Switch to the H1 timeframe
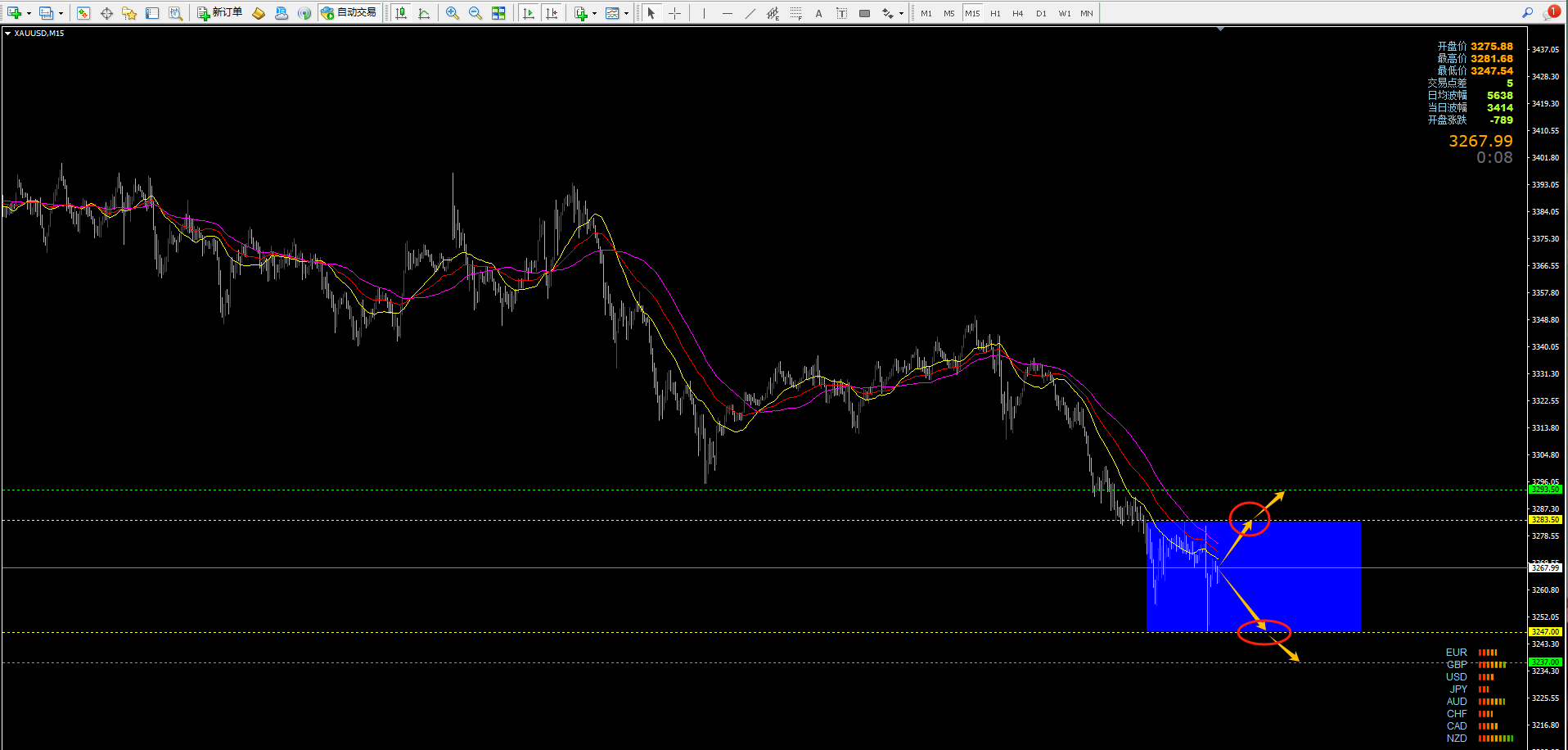1568x750 pixels. pos(995,13)
